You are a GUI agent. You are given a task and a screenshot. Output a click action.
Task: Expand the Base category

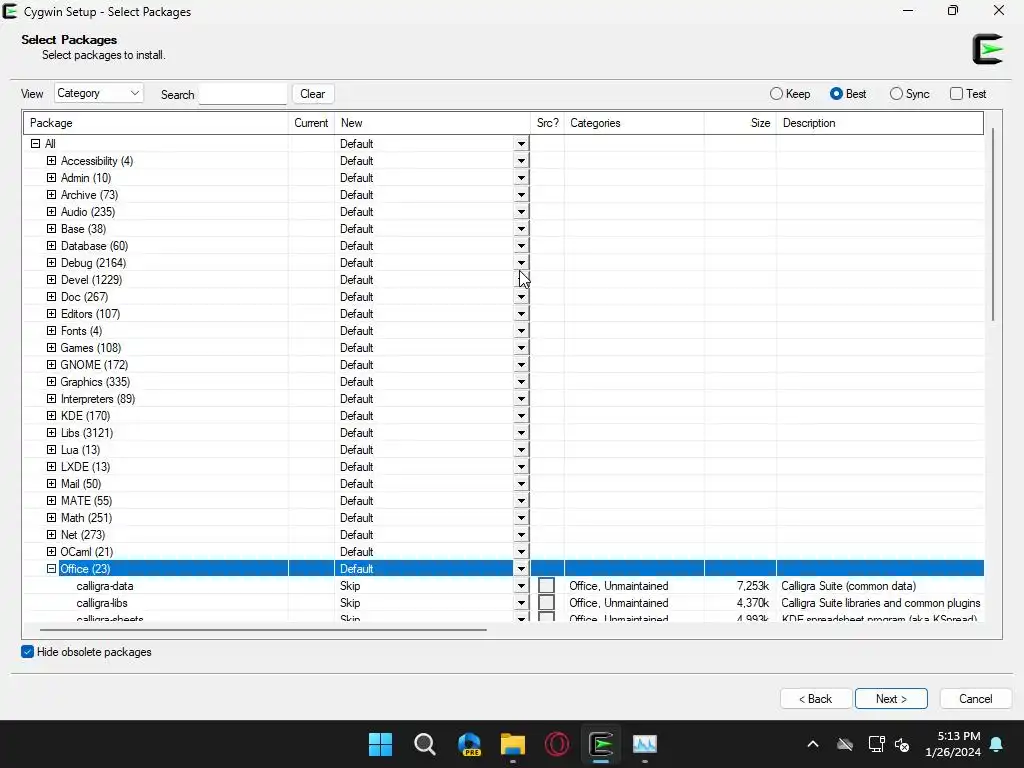click(x=52, y=229)
